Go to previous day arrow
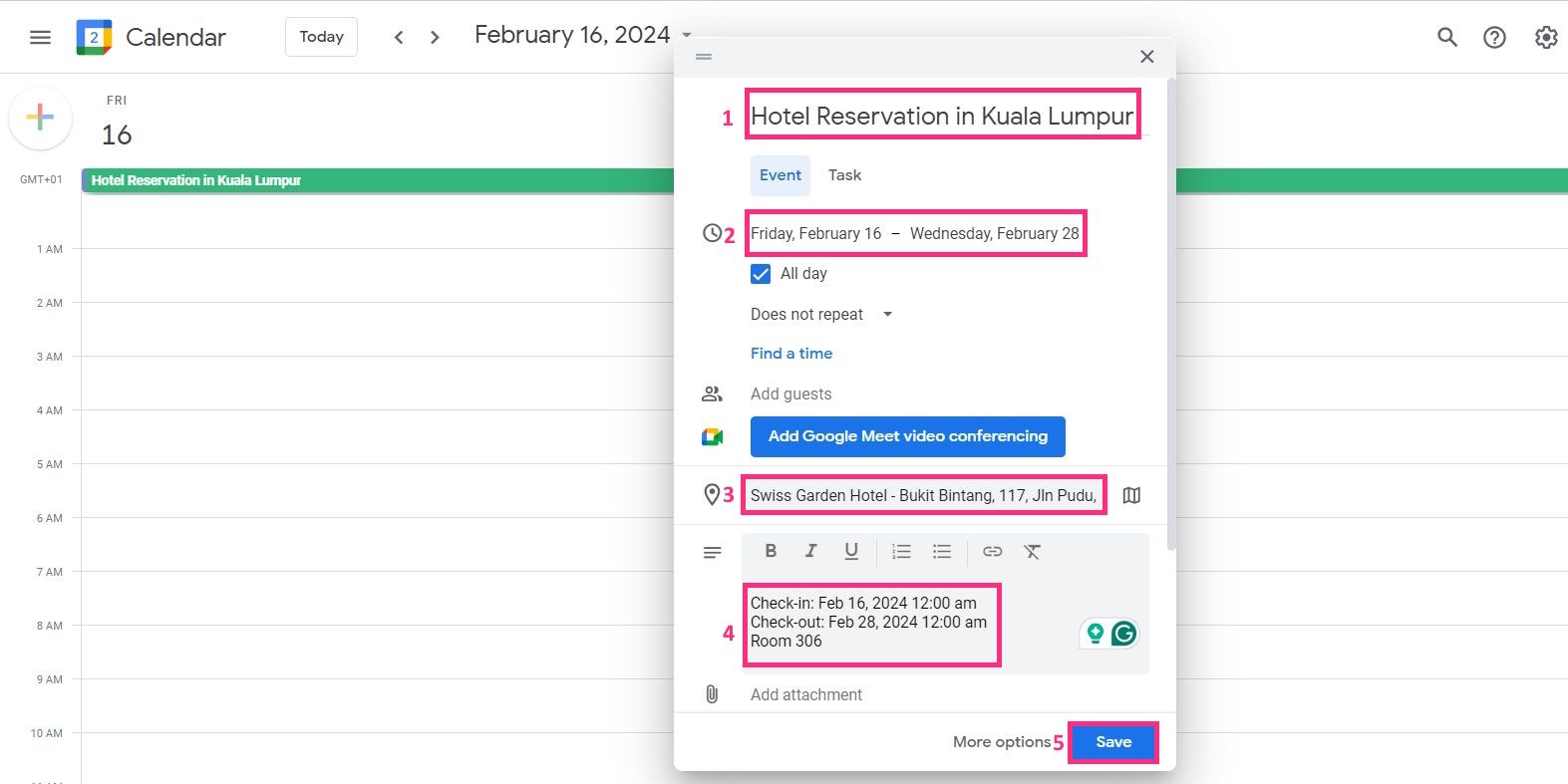Image resolution: width=1568 pixels, height=784 pixels. (x=399, y=37)
